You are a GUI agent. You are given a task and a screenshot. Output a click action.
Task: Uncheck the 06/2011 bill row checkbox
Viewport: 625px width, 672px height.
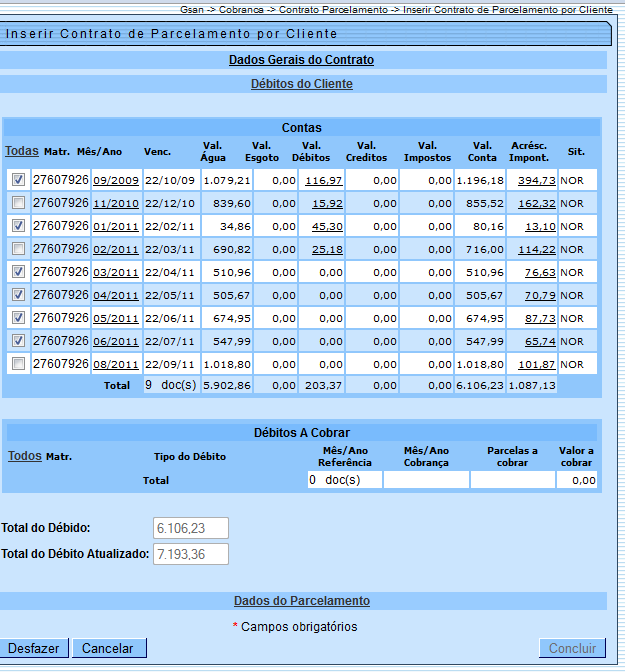click(18, 341)
